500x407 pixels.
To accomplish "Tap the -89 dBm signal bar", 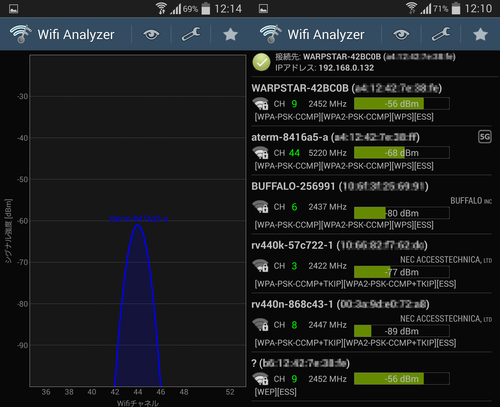I will tap(402, 331).
